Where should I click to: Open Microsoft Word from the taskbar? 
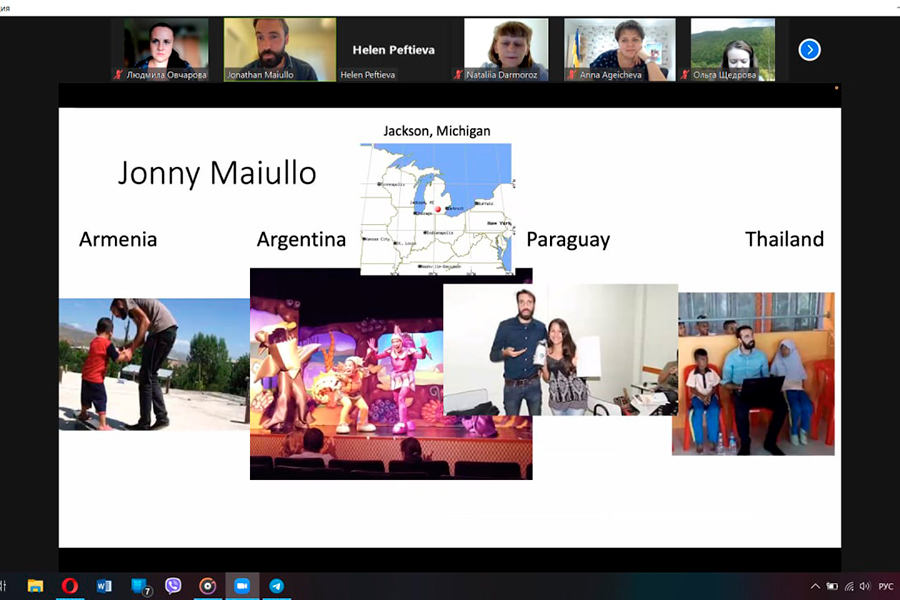[x=104, y=586]
